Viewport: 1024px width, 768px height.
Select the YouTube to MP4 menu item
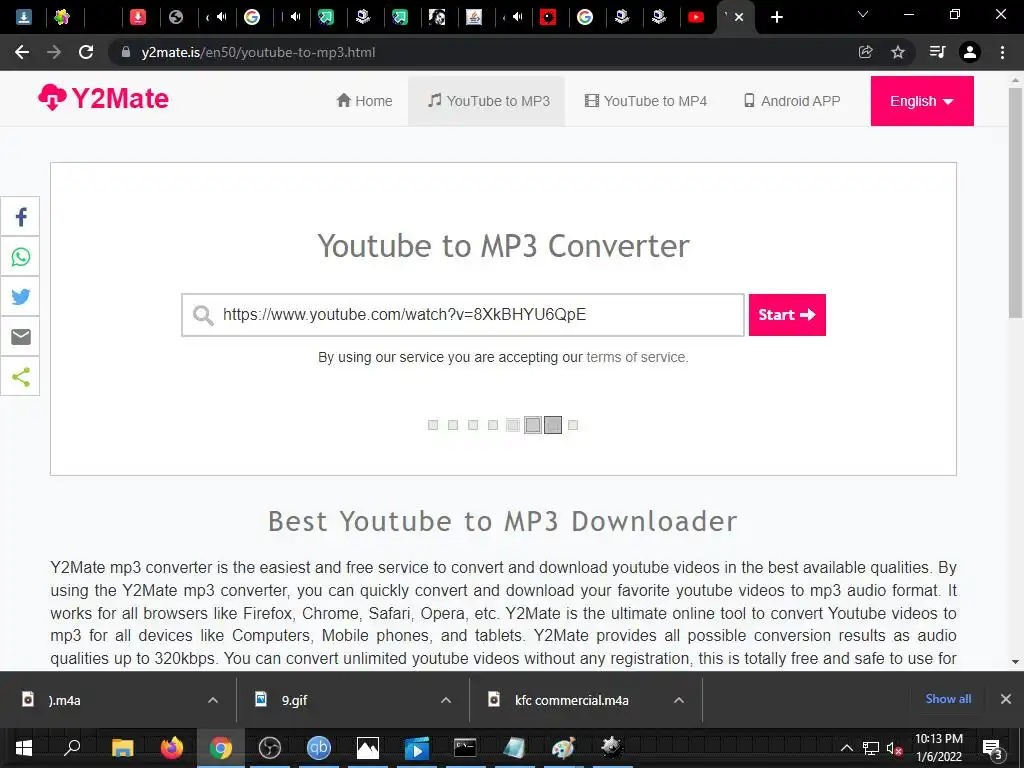pyautogui.click(x=646, y=101)
